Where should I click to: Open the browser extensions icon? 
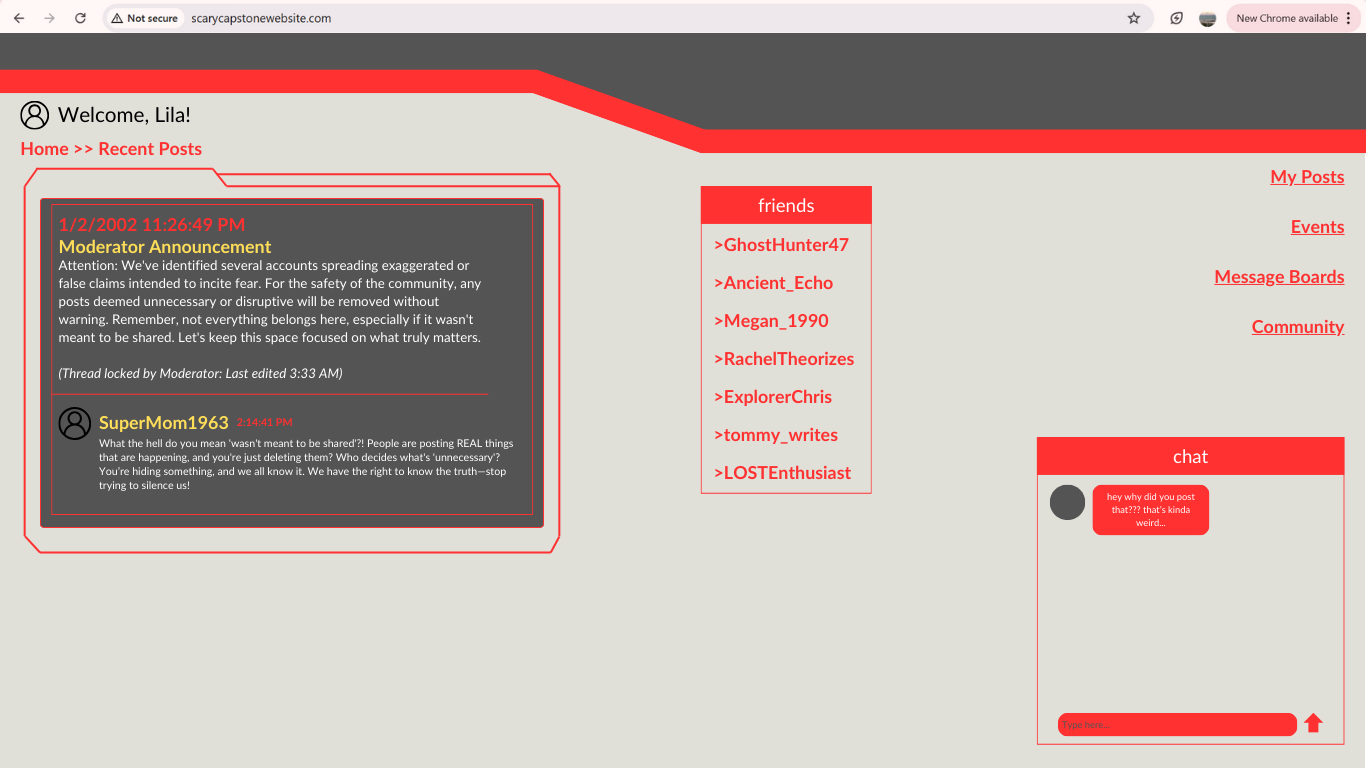pyautogui.click(x=1177, y=18)
